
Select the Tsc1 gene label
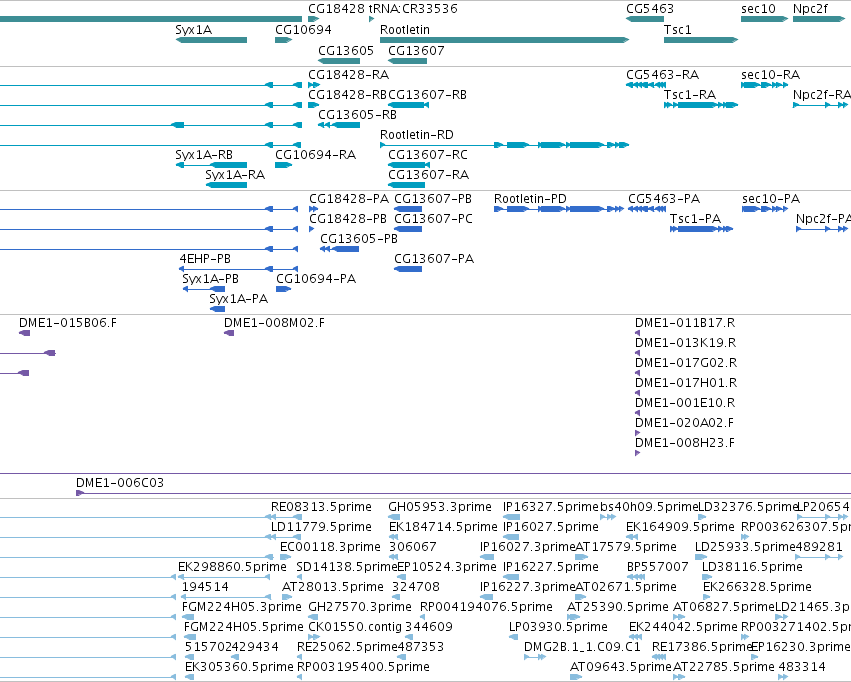[x=678, y=30]
